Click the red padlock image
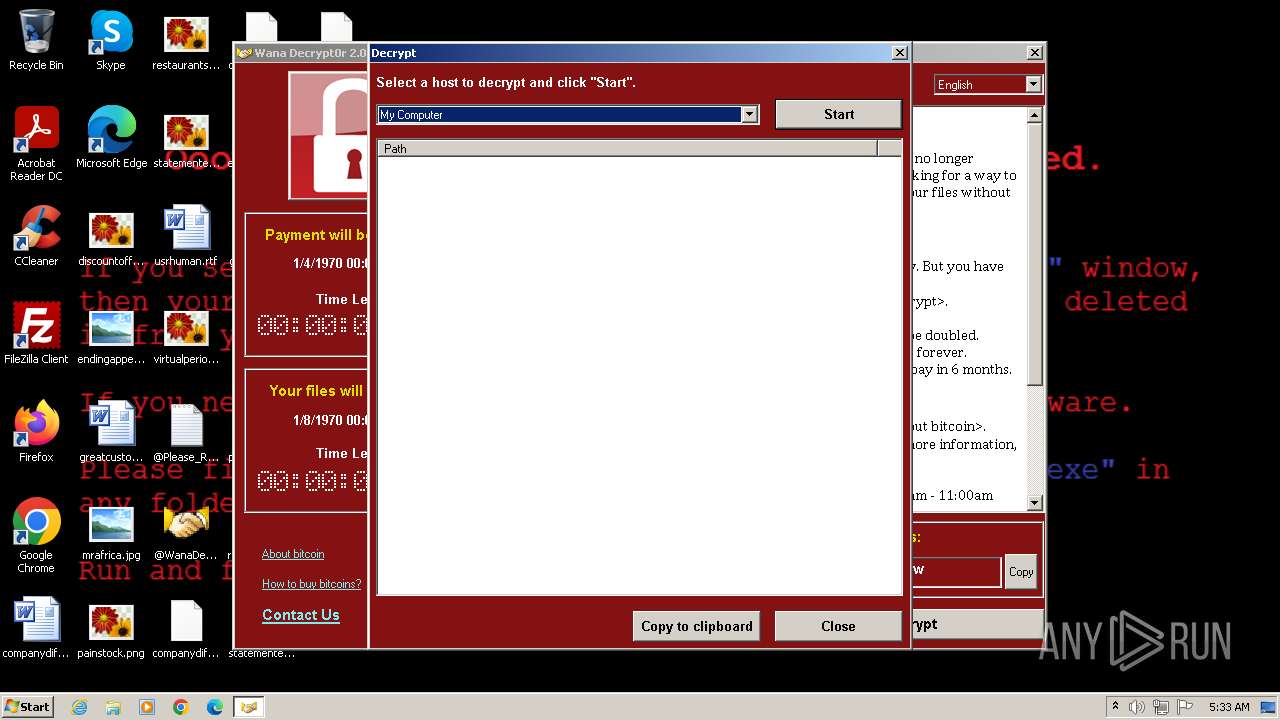 coord(330,136)
